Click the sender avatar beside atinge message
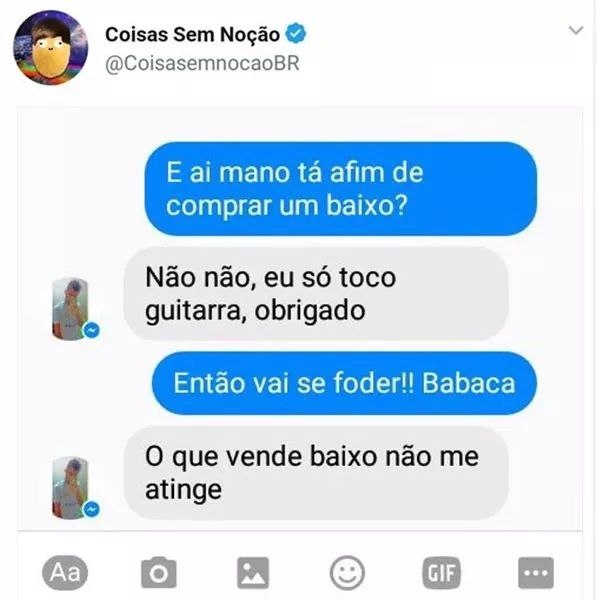The width and height of the screenshot is (600, 600). (x=70, y=488)
